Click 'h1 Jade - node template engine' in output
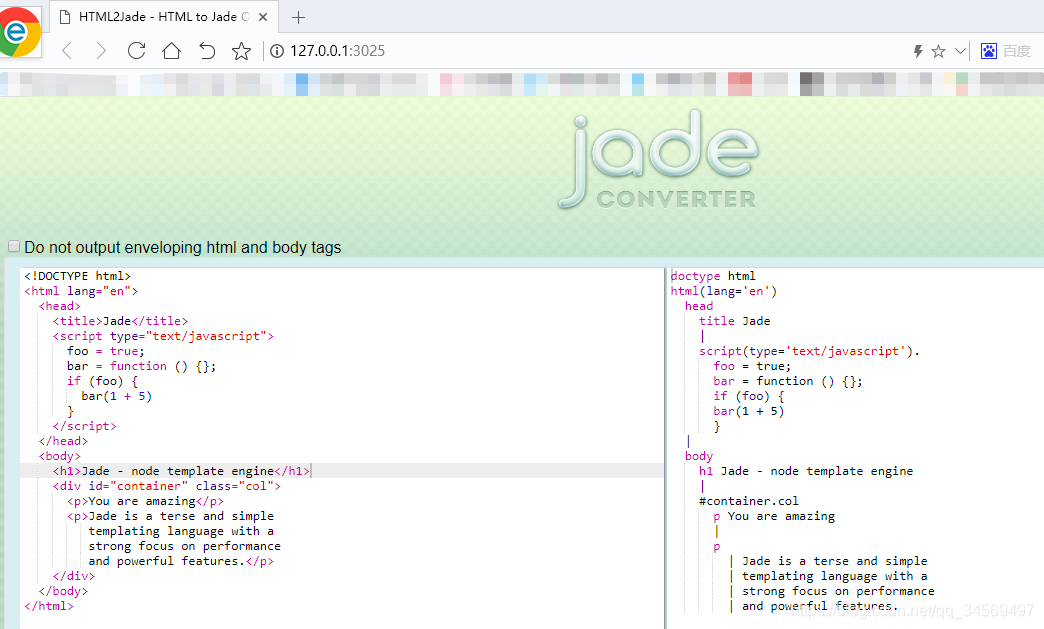The width and height of the screenshot is (1044, 629). (x=806, y=471)
